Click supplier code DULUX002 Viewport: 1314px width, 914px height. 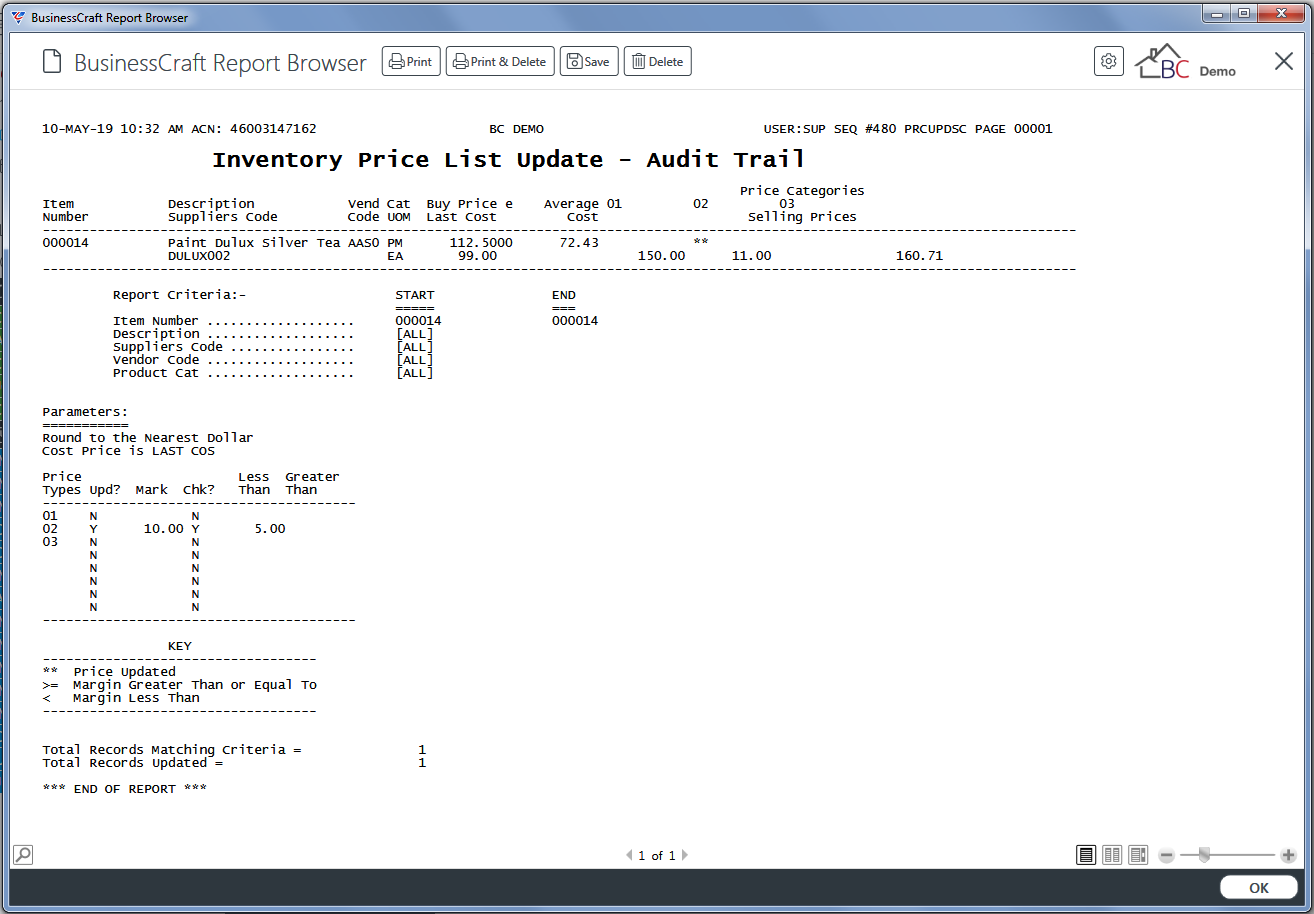(199, 256)
